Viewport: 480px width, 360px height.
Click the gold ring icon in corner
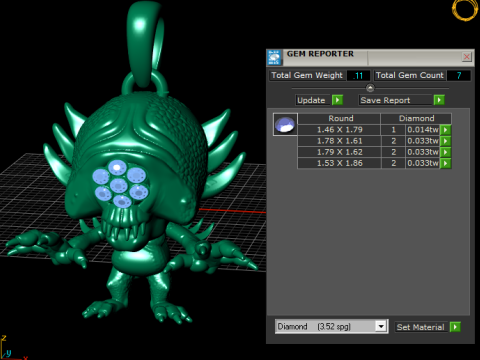click(x=465, y=10)
